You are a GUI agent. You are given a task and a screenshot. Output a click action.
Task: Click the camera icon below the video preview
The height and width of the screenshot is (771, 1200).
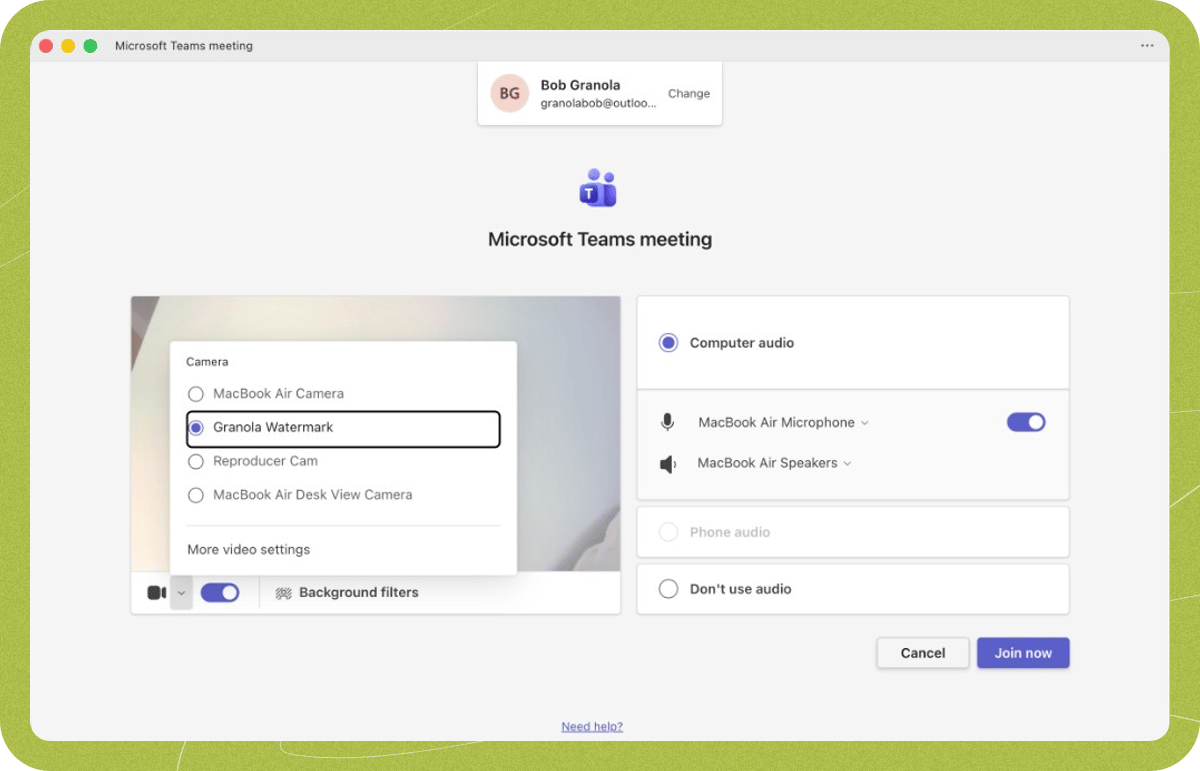(x=157, y=593)
